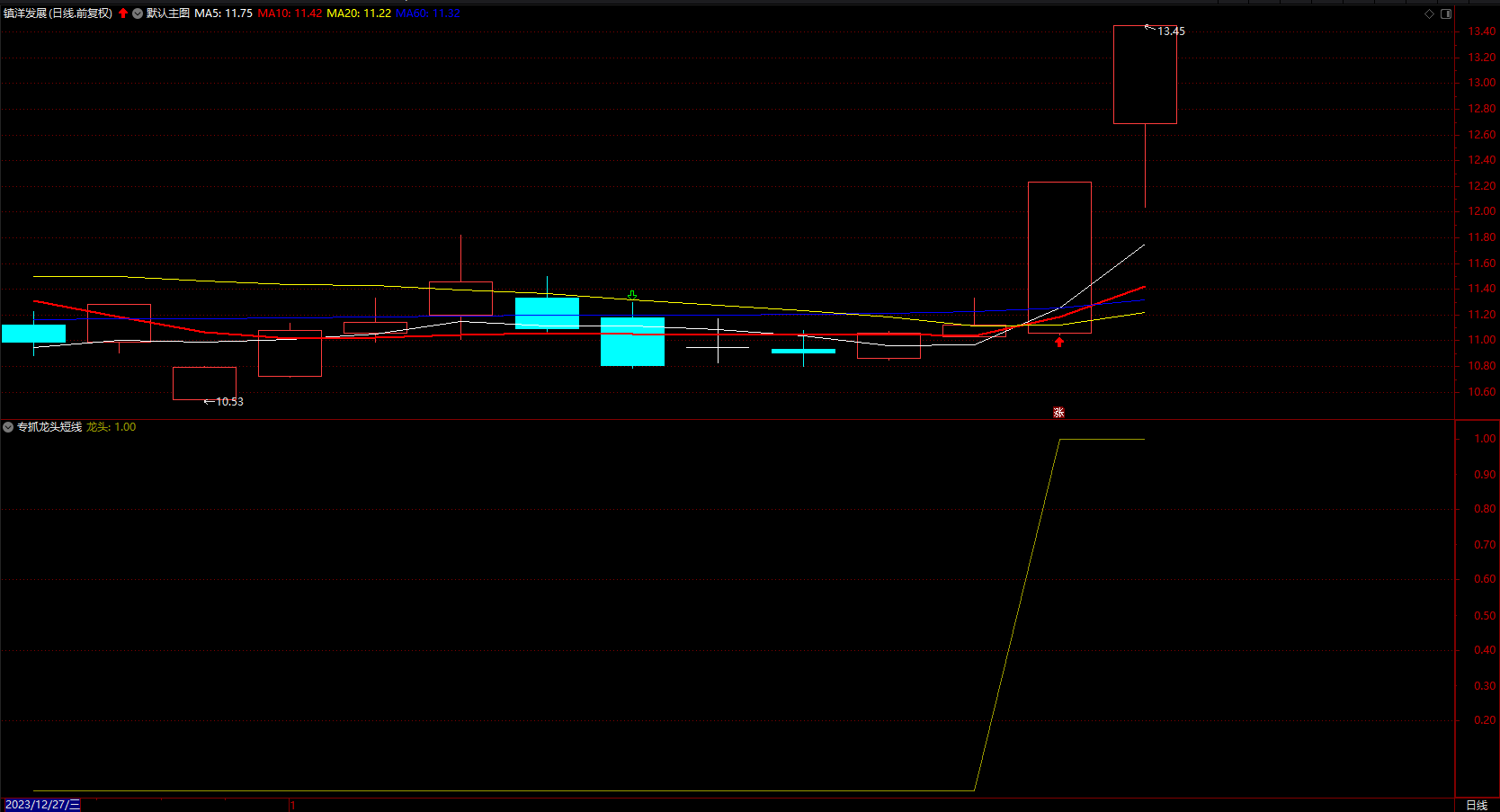The image size is (1500, 812).
Task: Click the 10.60 price axis label
Action: point(1482,392)
